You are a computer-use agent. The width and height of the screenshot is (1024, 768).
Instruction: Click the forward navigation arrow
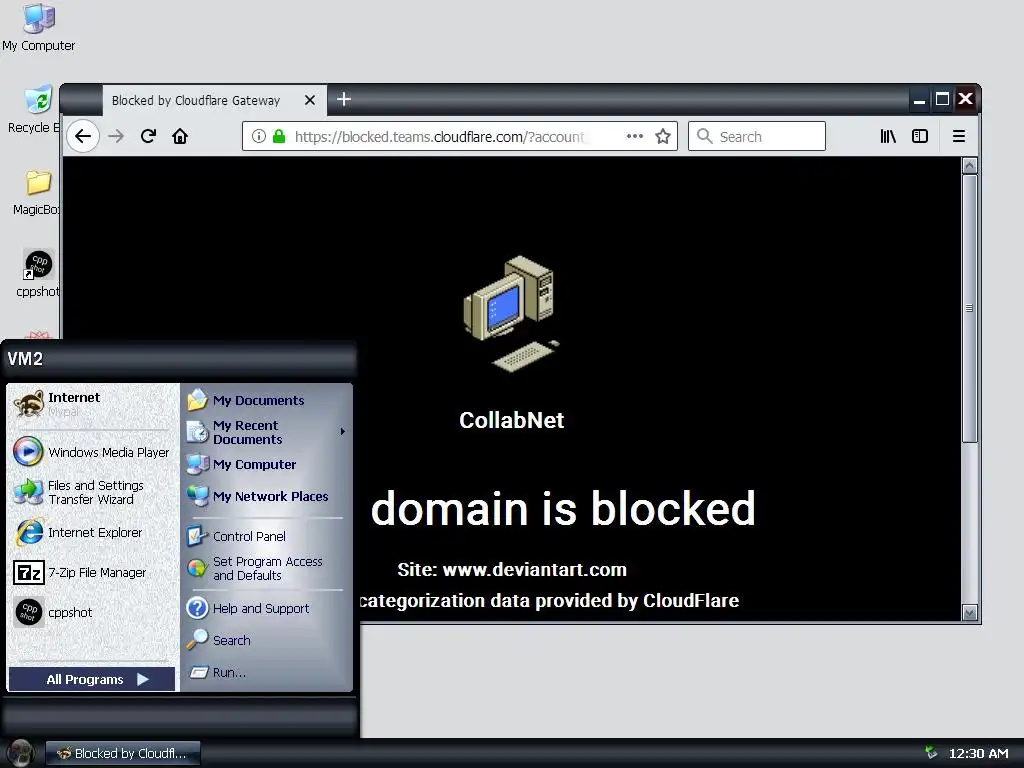pos(116,136)
